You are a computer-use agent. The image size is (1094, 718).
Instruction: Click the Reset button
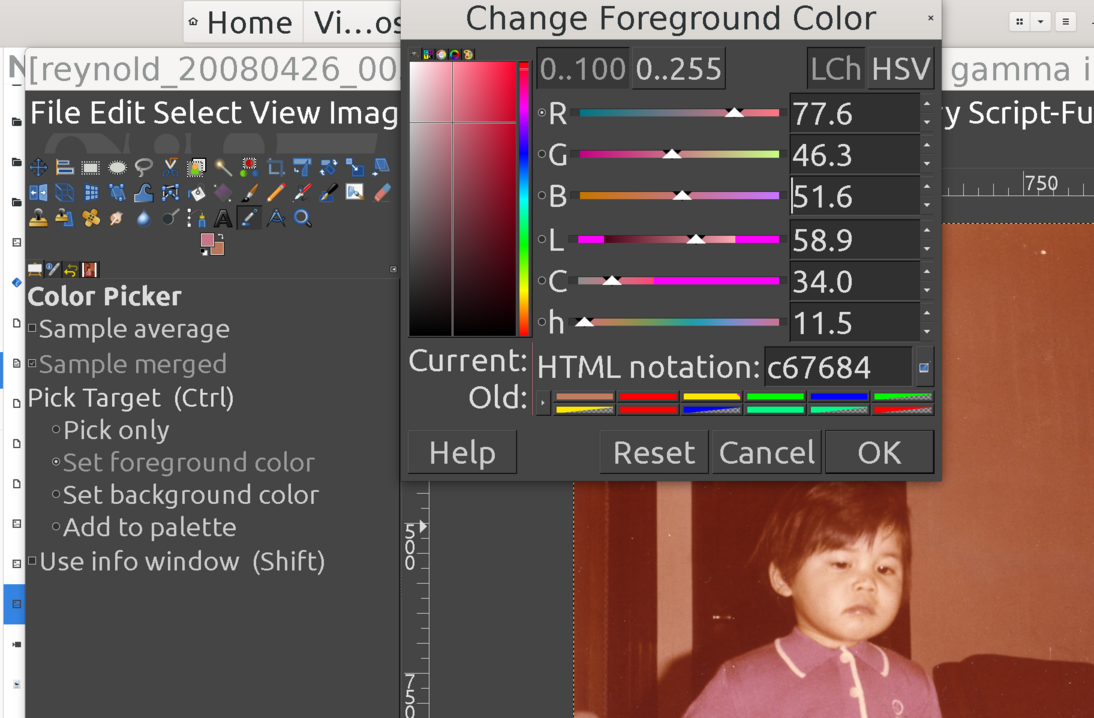click(654, 452)
